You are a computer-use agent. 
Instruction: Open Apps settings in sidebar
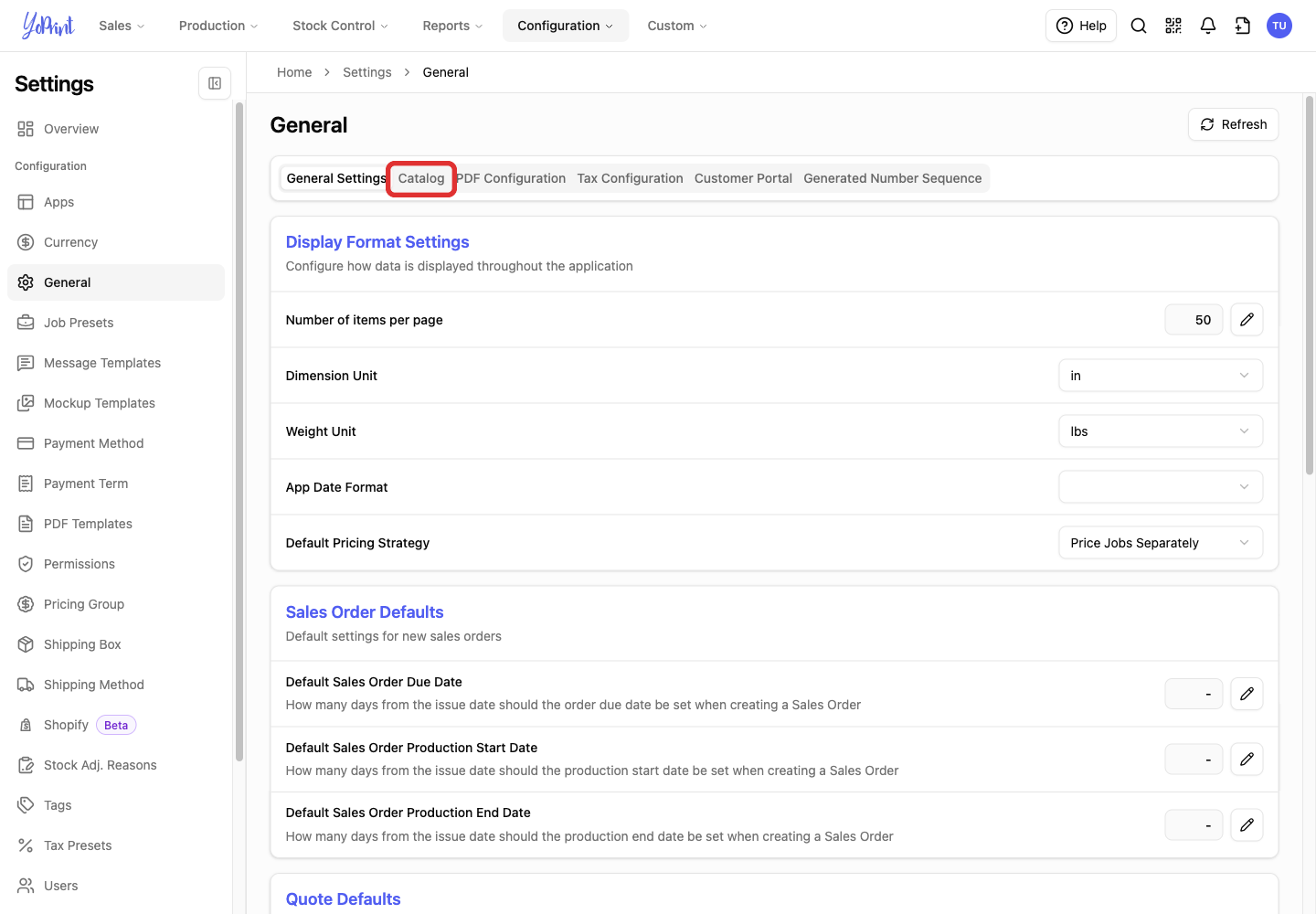coord(116,202)
